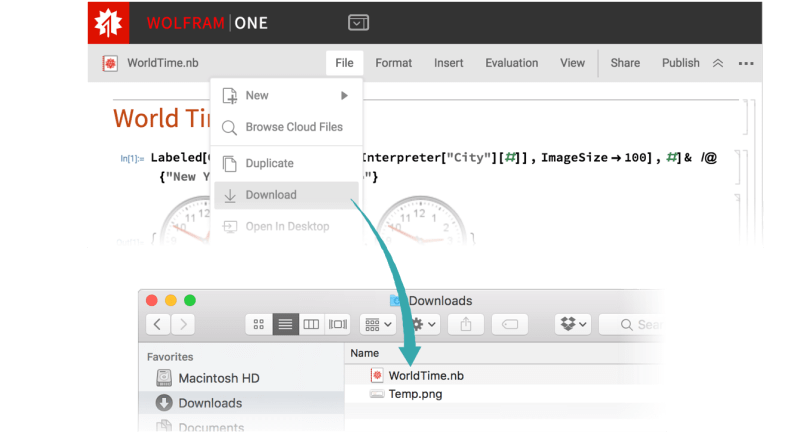
Task: Click the WorldTime.nb notebook title
Action: 163,63
